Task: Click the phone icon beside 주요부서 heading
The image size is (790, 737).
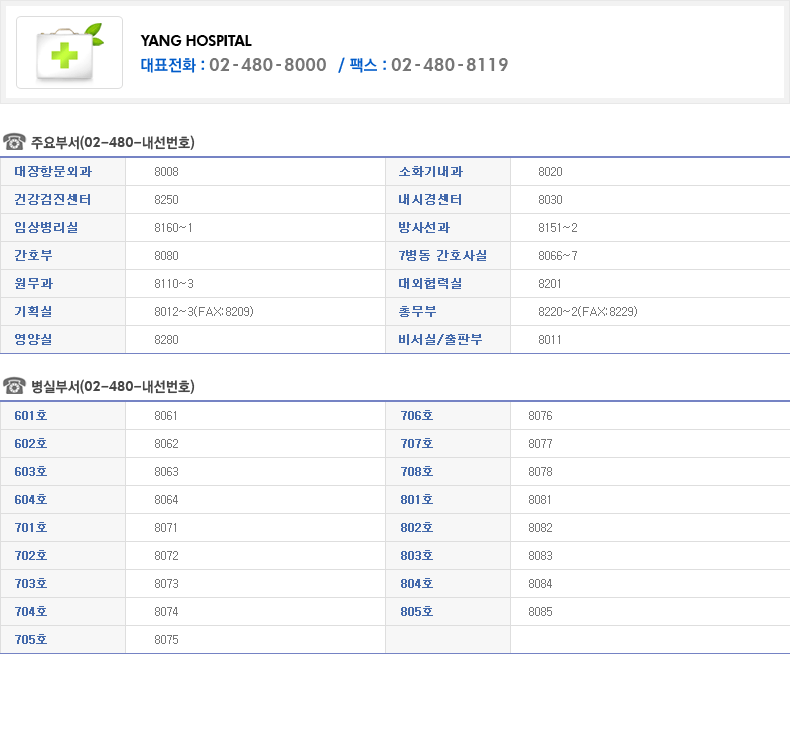Action: point(14,142)
